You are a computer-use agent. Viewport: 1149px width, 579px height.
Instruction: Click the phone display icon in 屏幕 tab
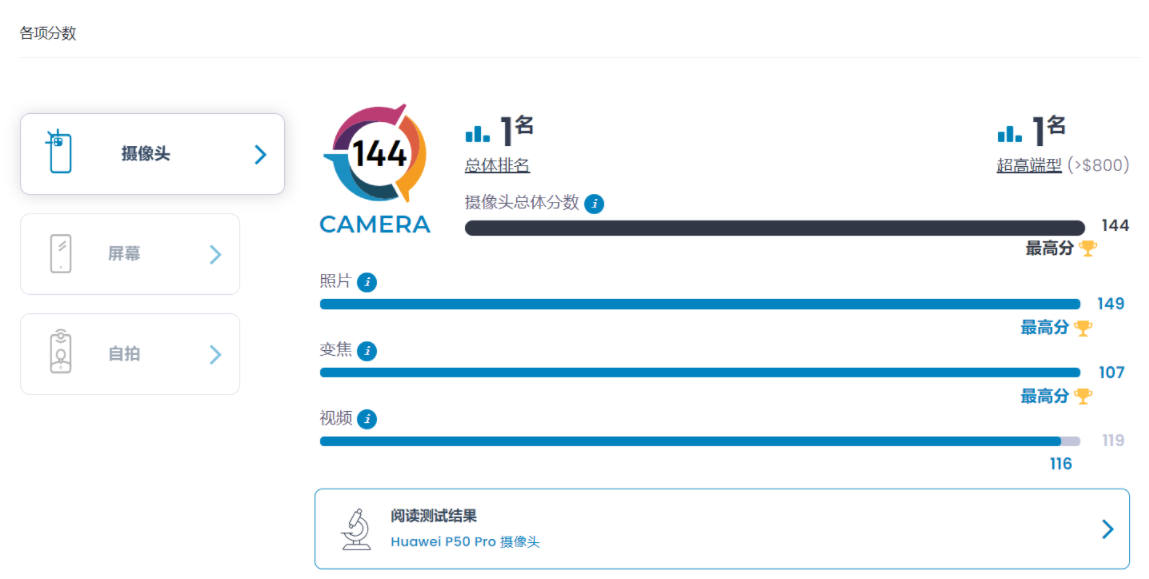60,254
